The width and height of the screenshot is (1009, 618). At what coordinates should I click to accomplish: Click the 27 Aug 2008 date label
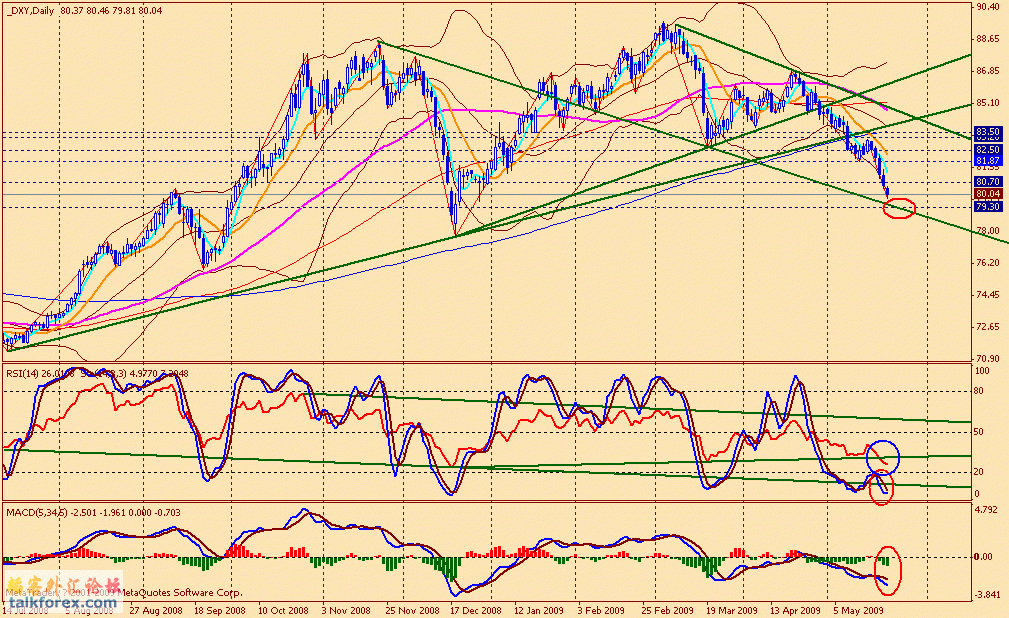pyautogui.click(x=155, y=610)
